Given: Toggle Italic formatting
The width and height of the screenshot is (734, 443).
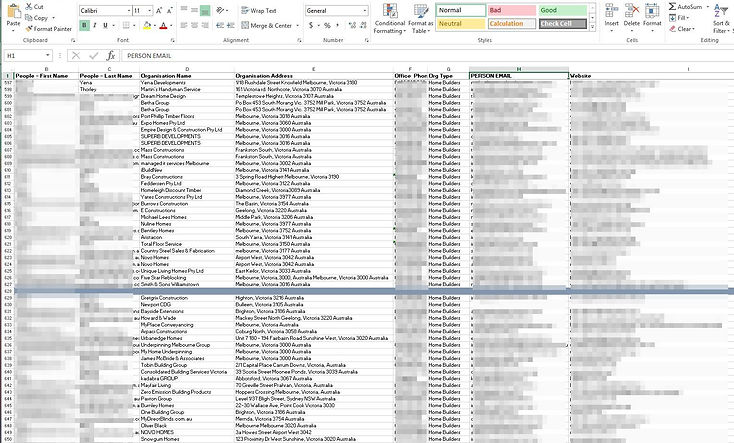Looking at the screenshot, I should [95, 25].
